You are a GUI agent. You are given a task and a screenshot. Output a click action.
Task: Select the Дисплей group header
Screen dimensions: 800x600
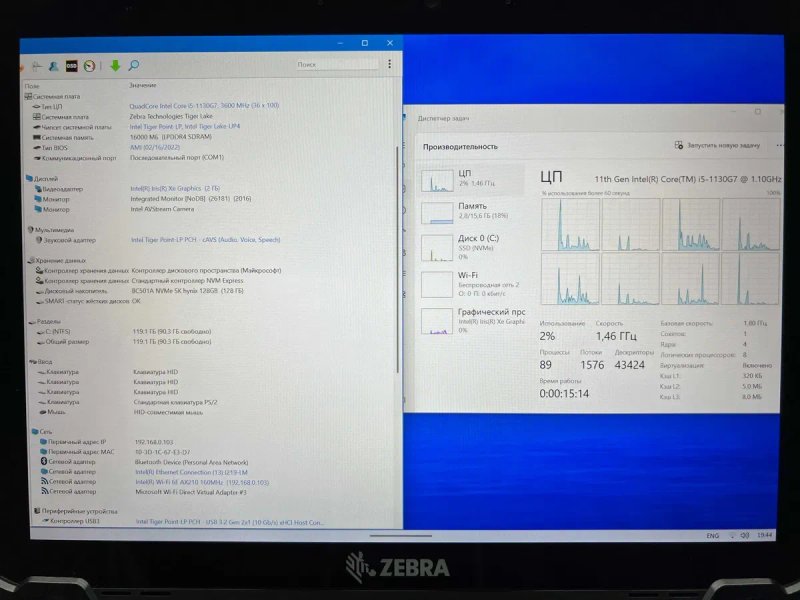[42, 179]
